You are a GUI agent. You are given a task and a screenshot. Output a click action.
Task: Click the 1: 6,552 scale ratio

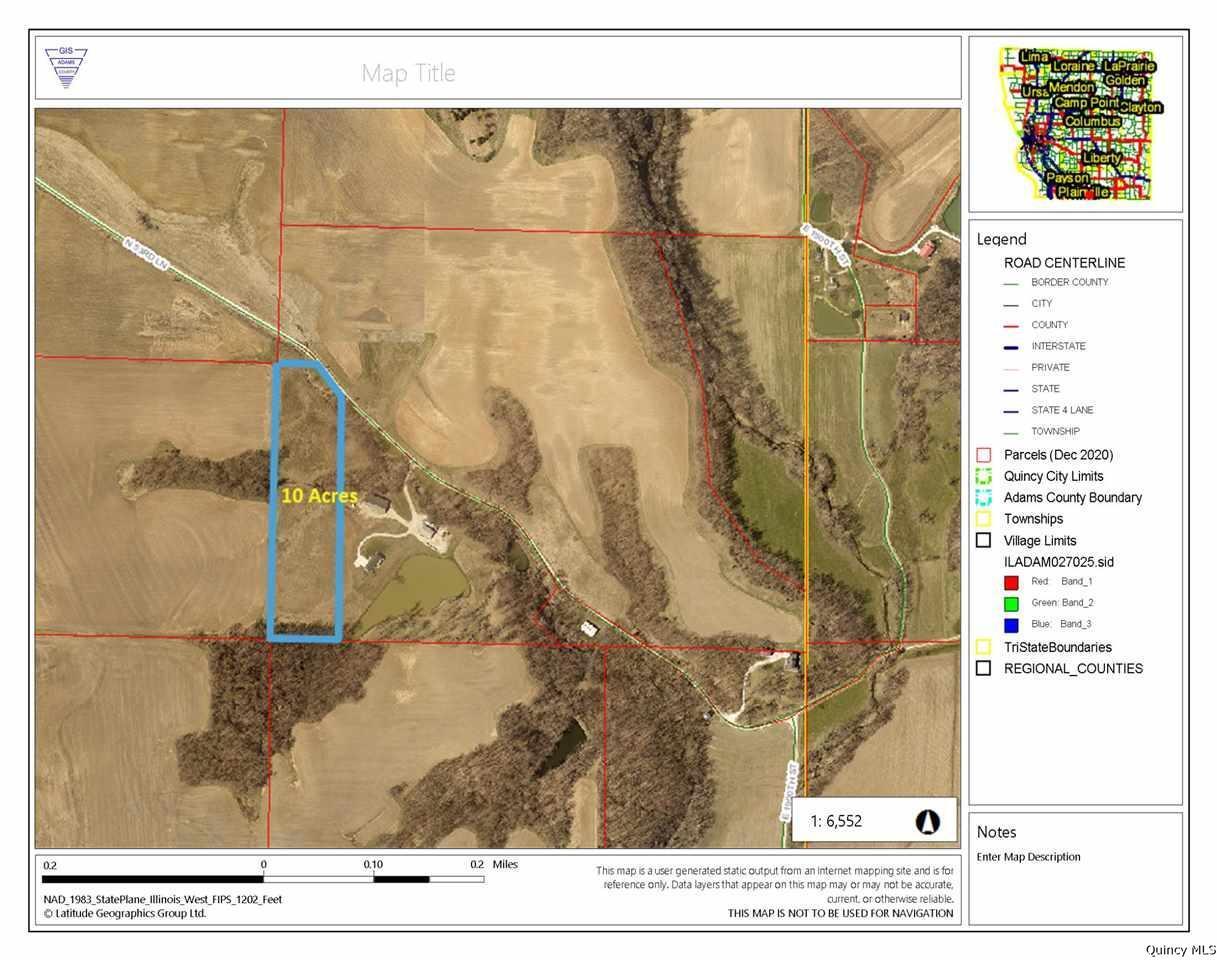tap(836, 822)
